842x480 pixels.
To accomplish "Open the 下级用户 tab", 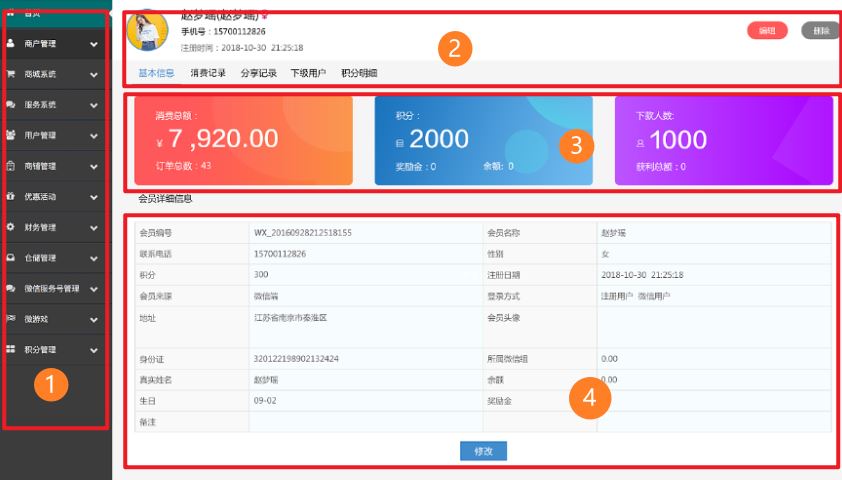I will [308, 73].
